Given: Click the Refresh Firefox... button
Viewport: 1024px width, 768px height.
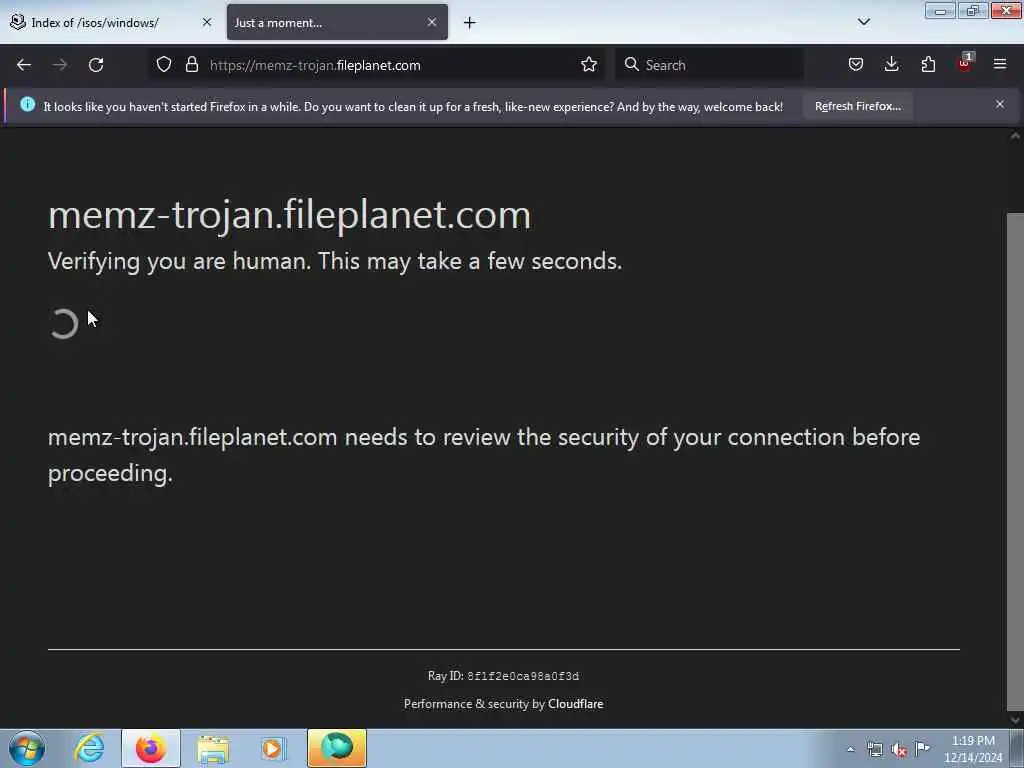Looking at the screenshot, I should [857, 106].
